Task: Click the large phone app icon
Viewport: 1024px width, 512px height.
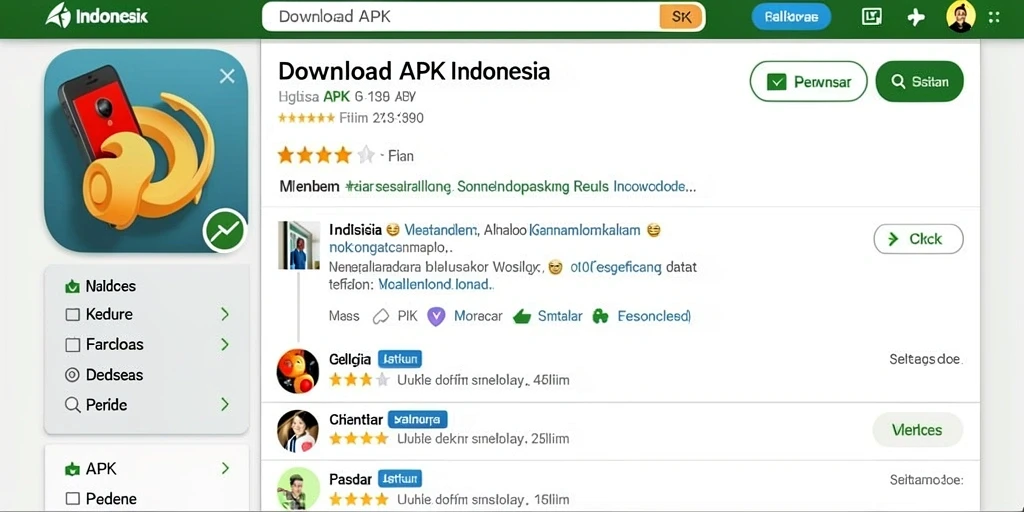Action: click(146, 151)
